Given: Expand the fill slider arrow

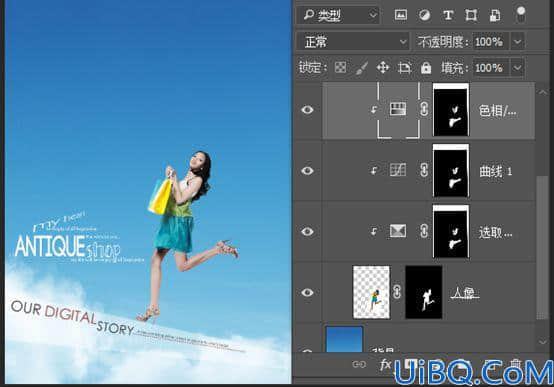Looking at the screenshot, I should coord(518,68).
